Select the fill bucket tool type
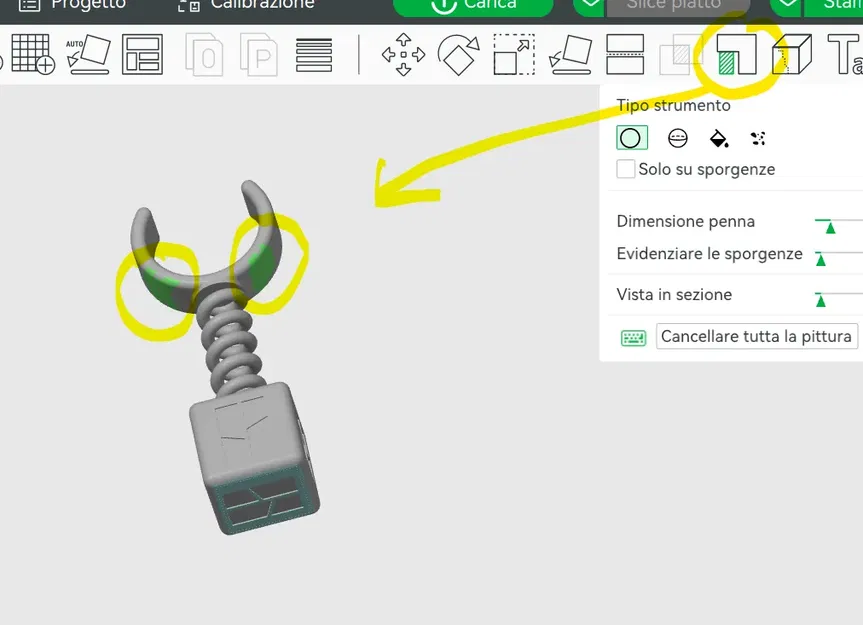 click(x=719, y=138)
